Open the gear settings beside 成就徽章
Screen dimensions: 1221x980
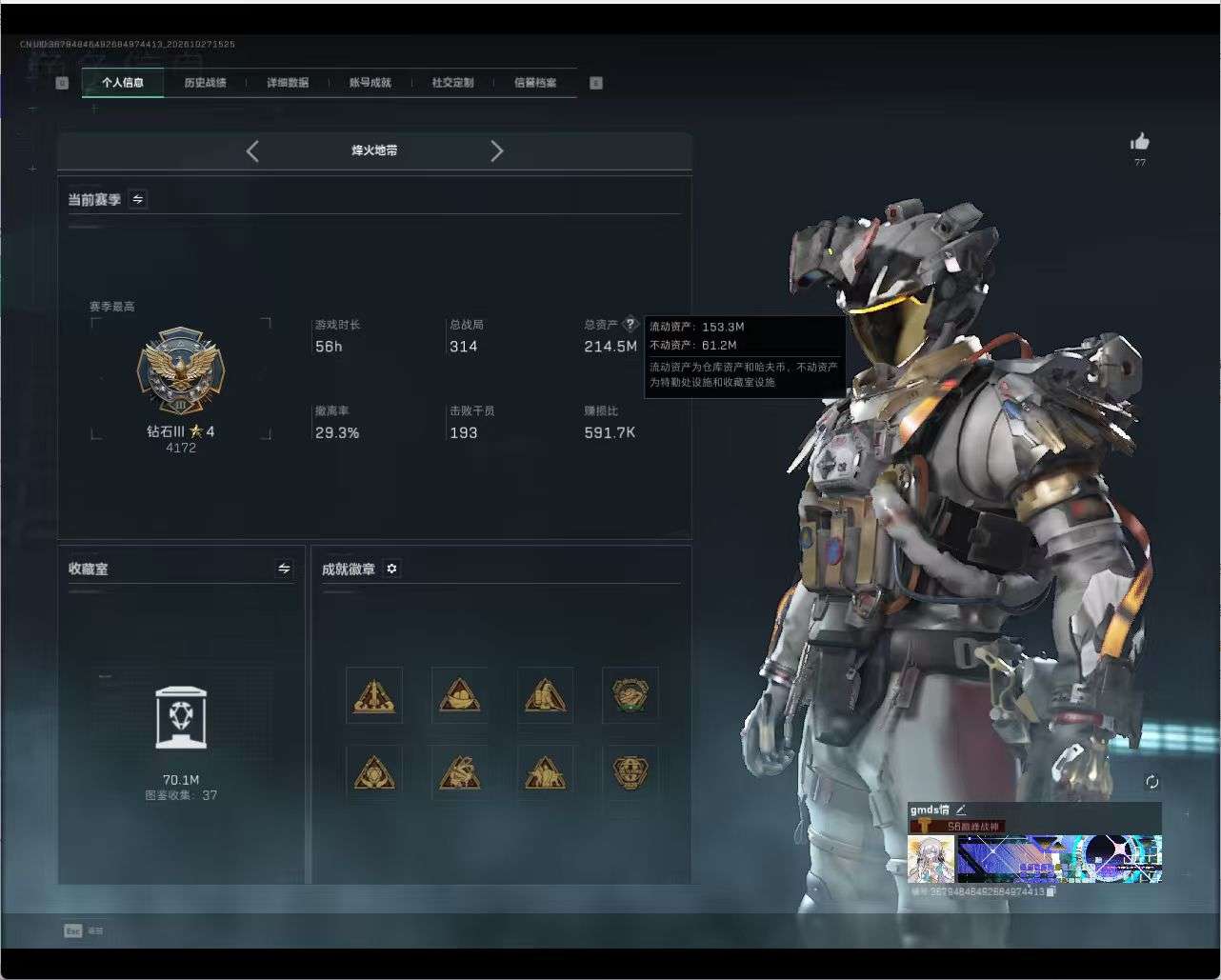point(391,569)
